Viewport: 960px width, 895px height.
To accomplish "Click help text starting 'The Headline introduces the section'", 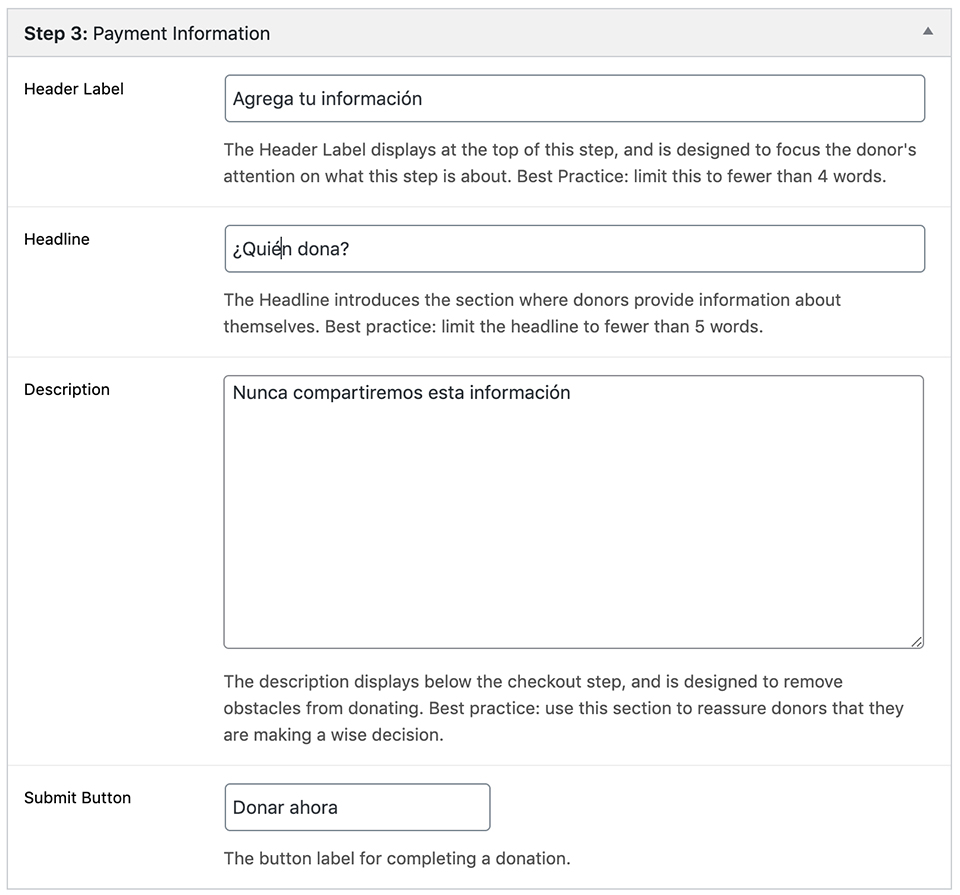I will pyautogui.click(x=532, y=313).
